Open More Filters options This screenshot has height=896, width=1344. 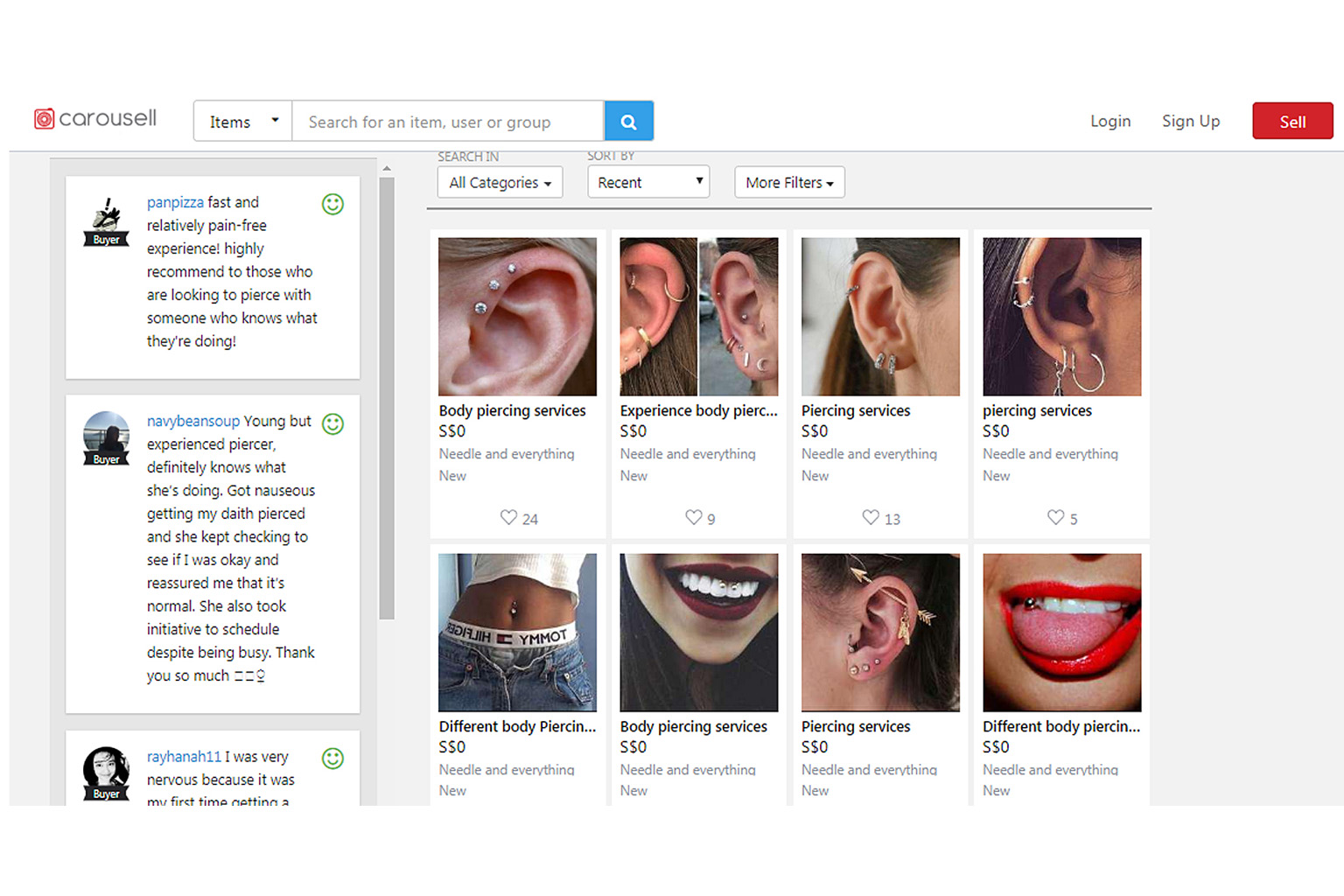click(788, 182)
